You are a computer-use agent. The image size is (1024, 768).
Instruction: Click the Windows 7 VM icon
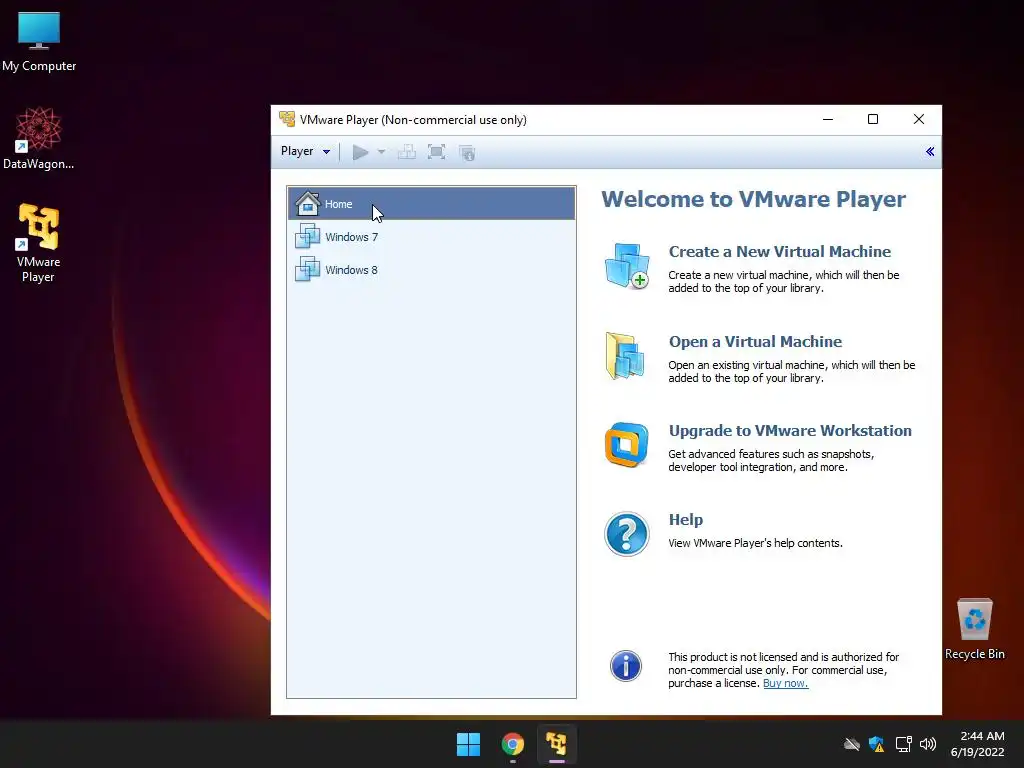pyautogui.click(x=308, y=236)
